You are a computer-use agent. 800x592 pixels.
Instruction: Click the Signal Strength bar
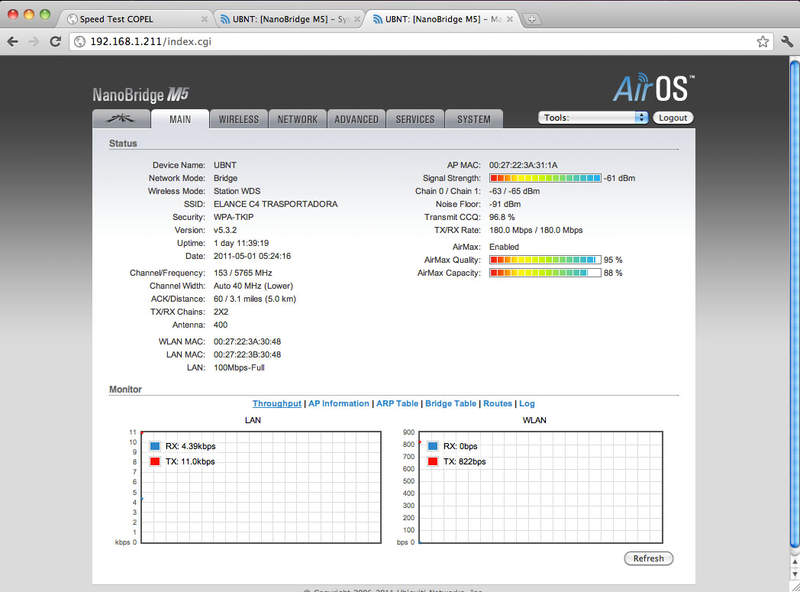point(545,178)
